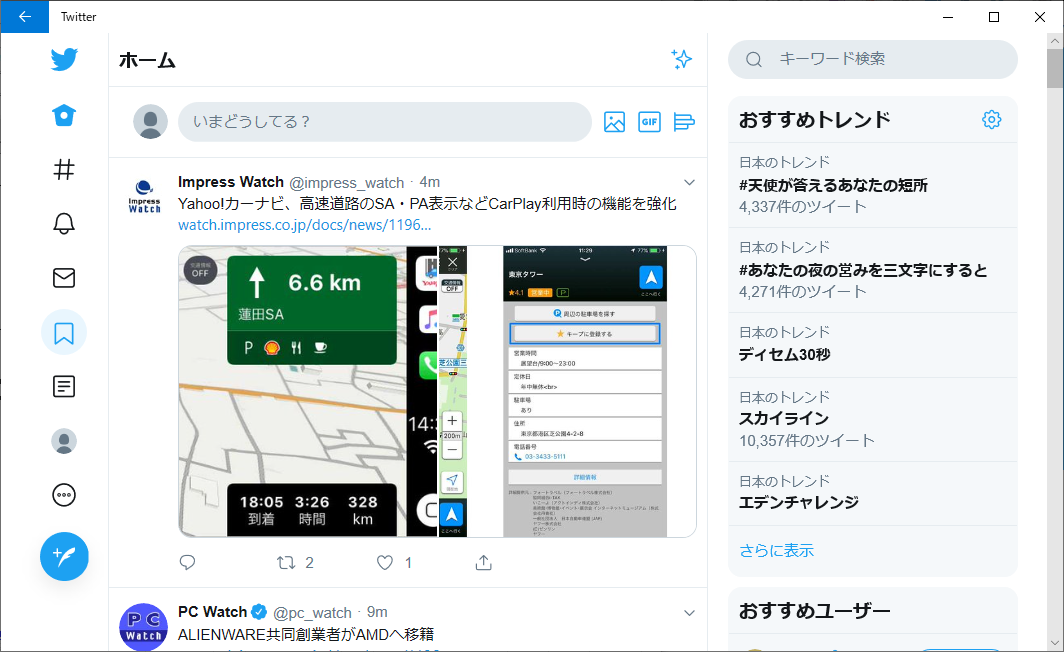Open your Profile from the sidebar

(63, 440)
